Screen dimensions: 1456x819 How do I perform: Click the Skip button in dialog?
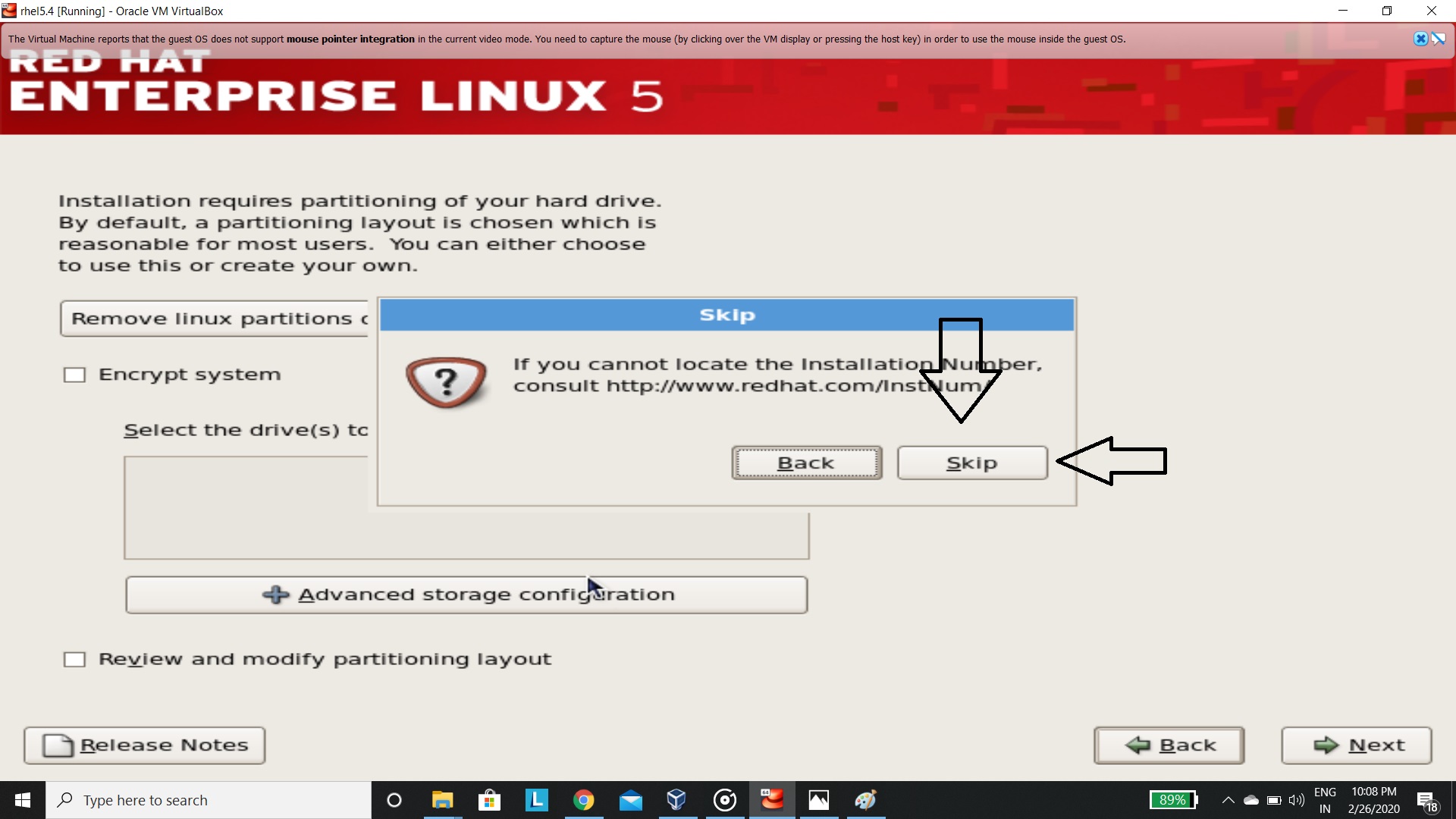coord(971,463)
